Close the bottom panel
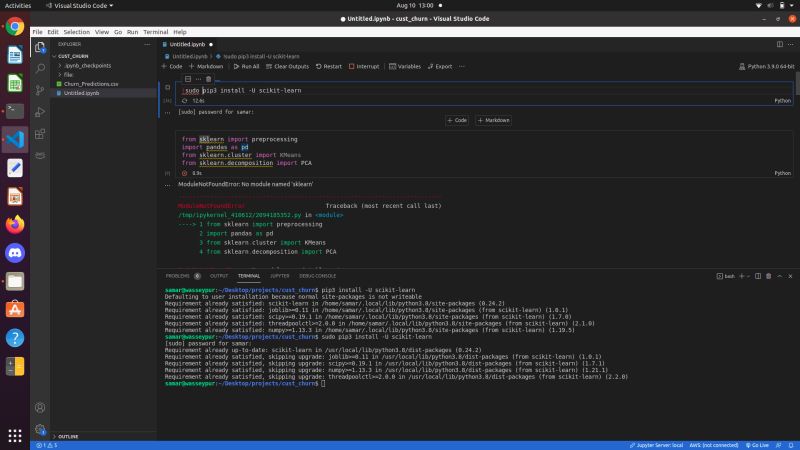 790,276
